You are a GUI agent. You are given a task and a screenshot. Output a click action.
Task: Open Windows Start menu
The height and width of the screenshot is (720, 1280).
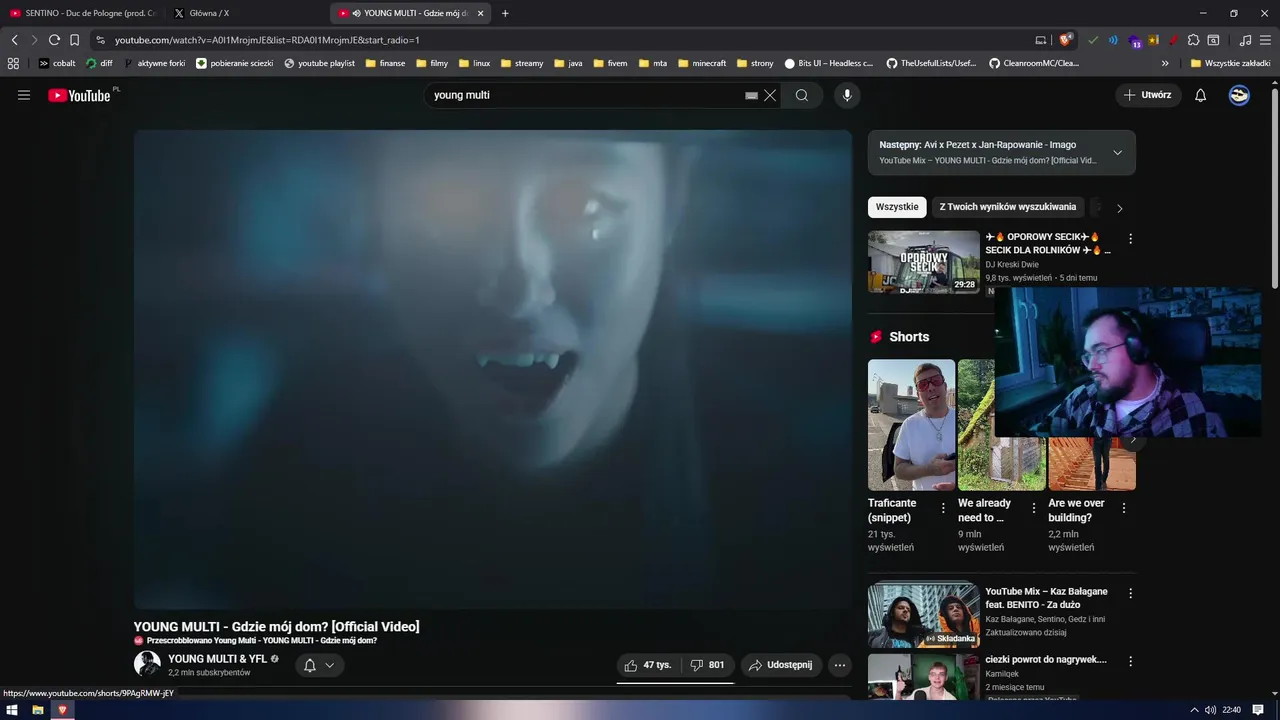[x=12, y=710]
